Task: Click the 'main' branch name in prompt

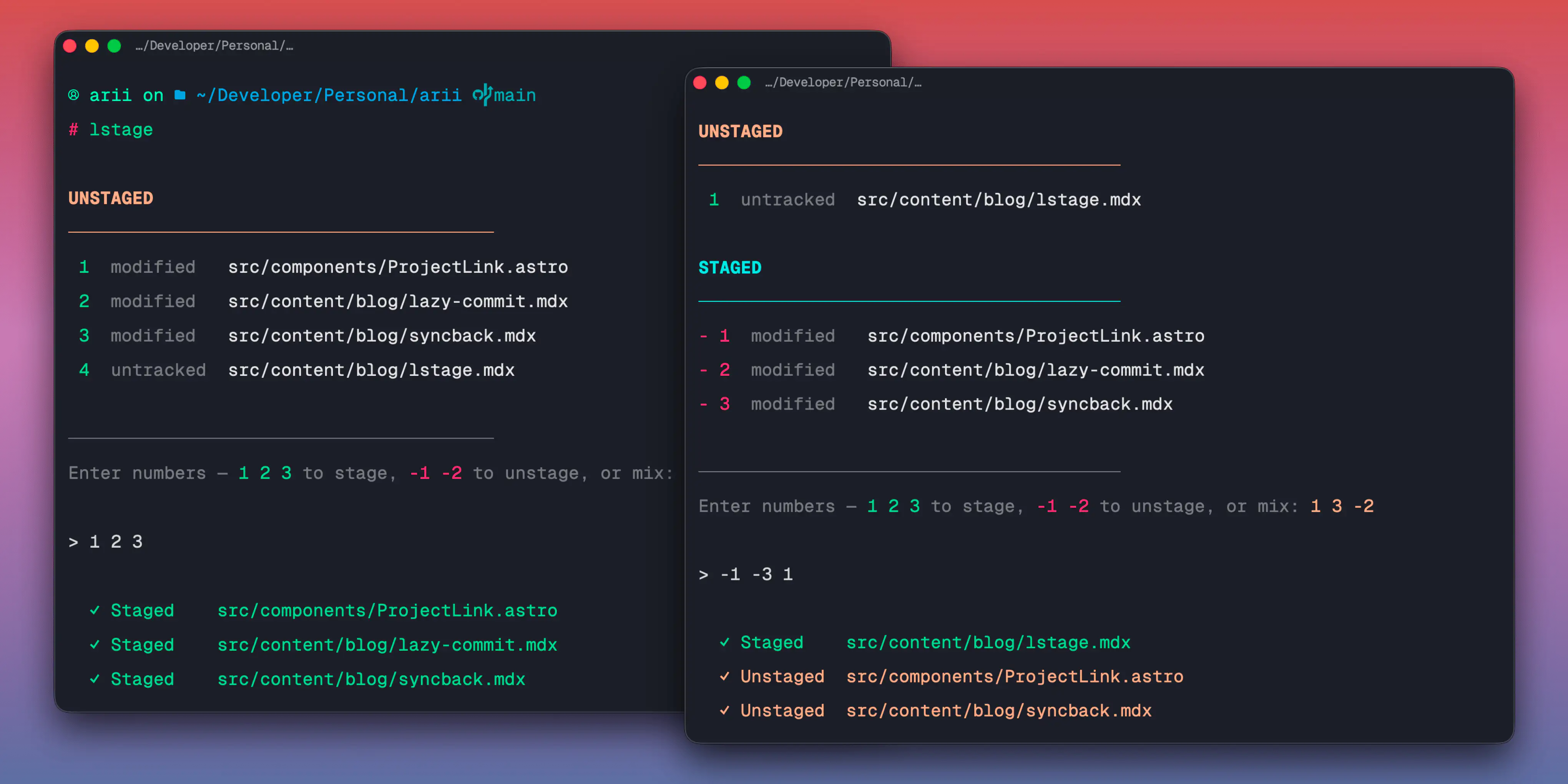Action: click(x=515, y=95)
